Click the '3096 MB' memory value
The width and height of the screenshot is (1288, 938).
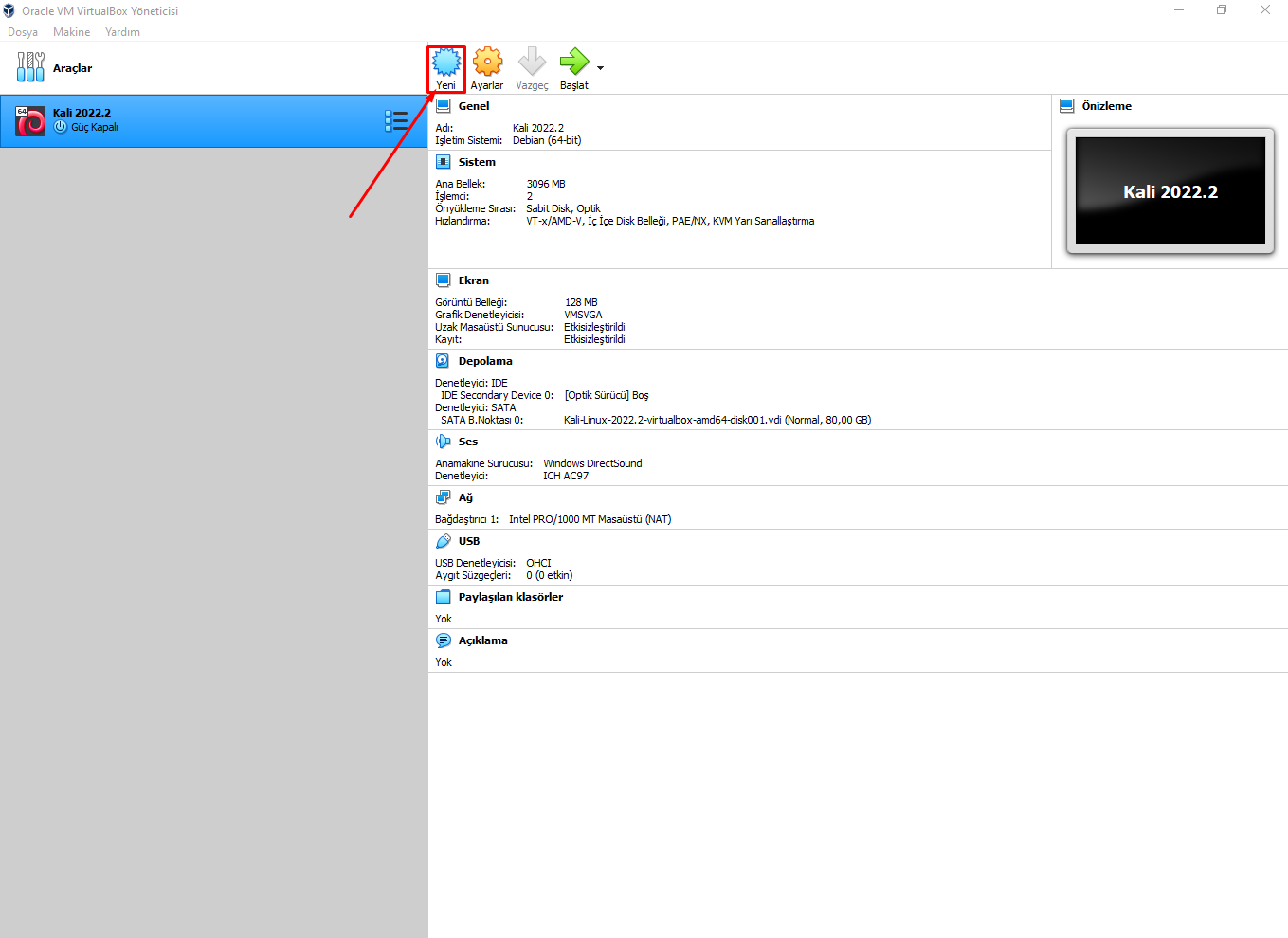pos(546,184)
